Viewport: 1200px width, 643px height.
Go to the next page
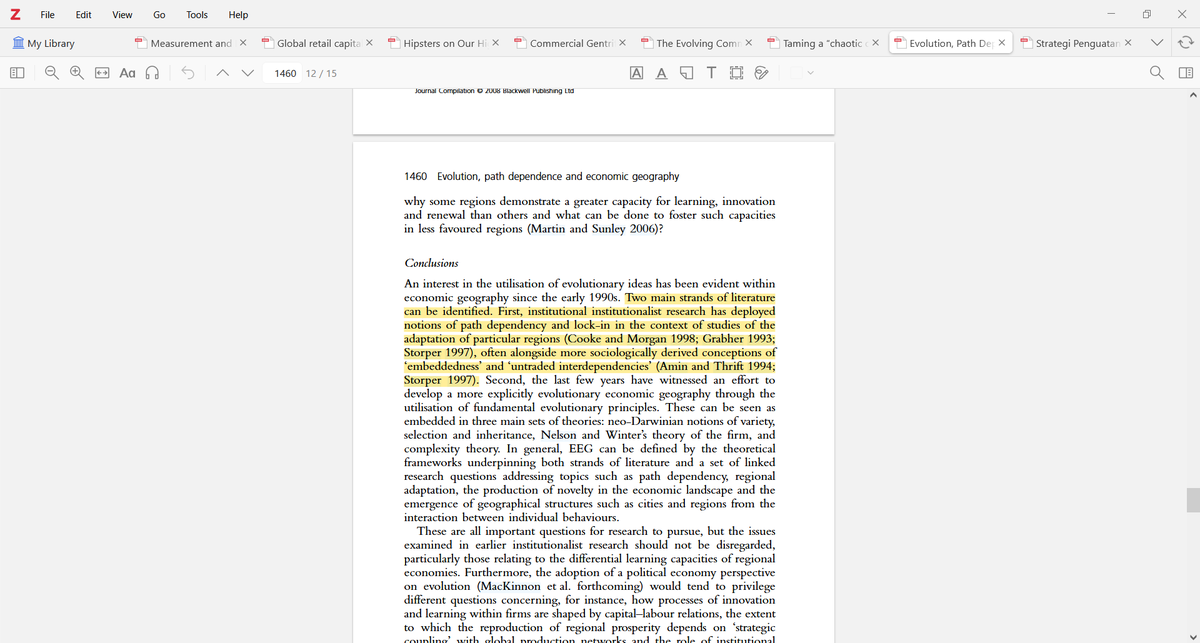point(248,73)
